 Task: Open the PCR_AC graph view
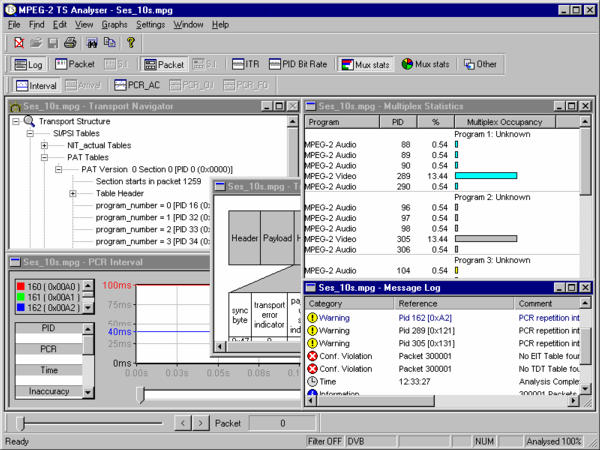pyautogui.click(x=134, y=85)
